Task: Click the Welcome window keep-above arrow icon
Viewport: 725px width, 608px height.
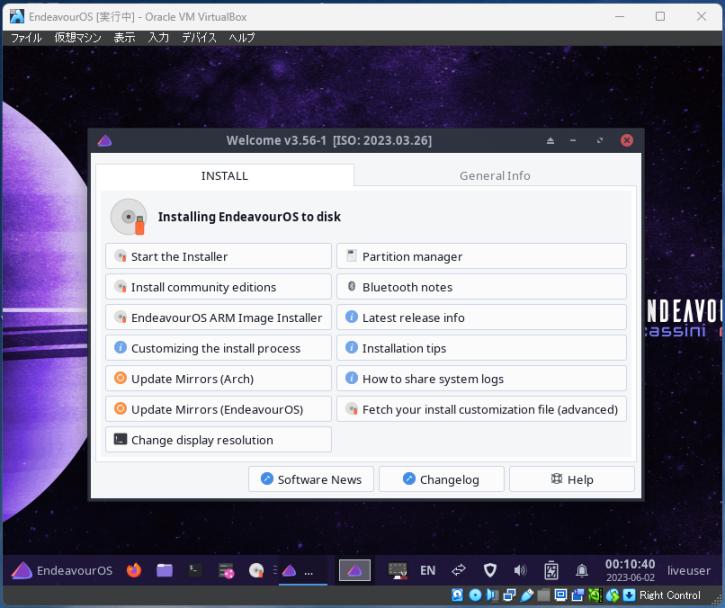Action: (550, 141)
